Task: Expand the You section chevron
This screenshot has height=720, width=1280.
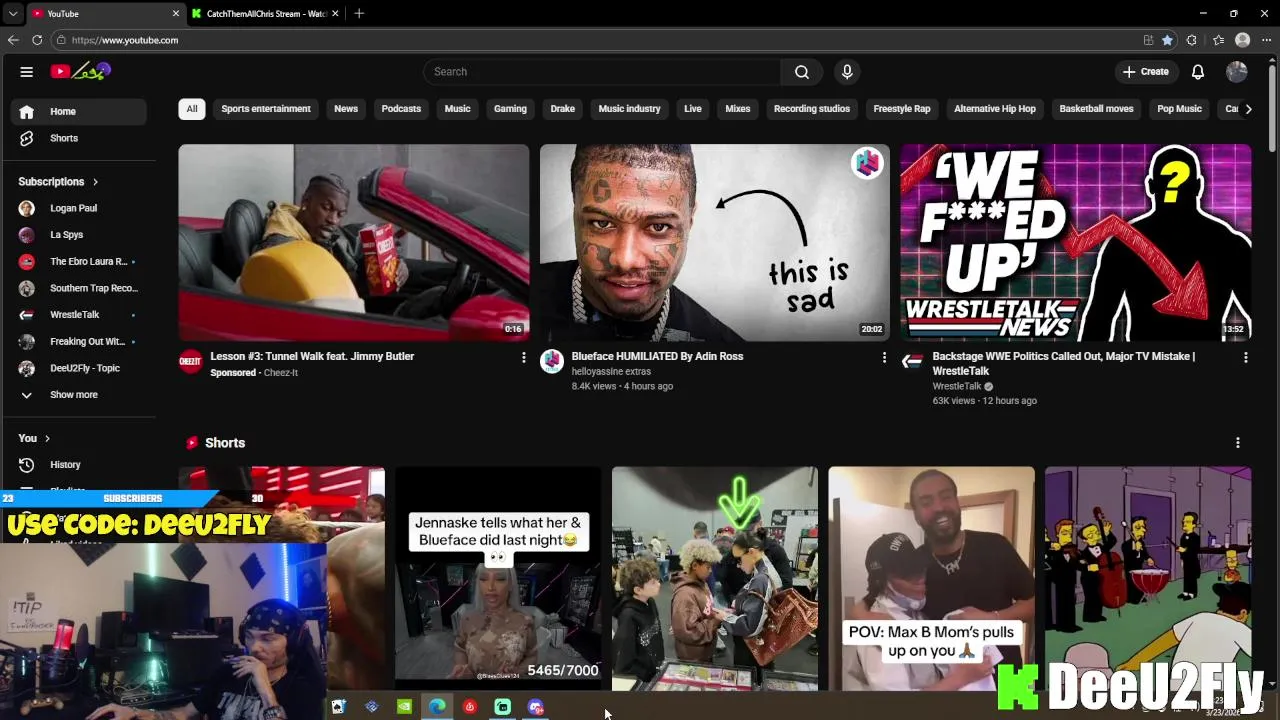Action: tap(47, 439)
